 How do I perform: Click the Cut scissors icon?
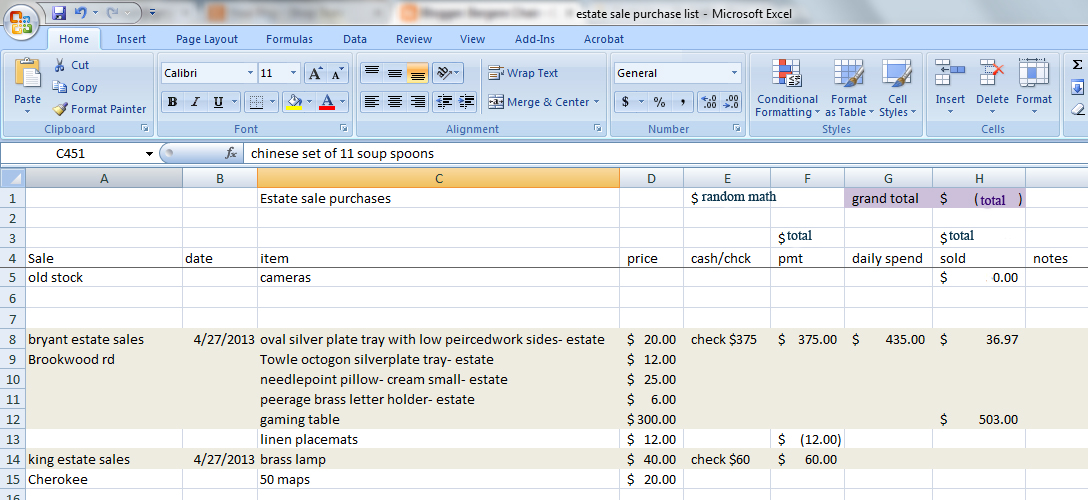[x=60, y=65]
